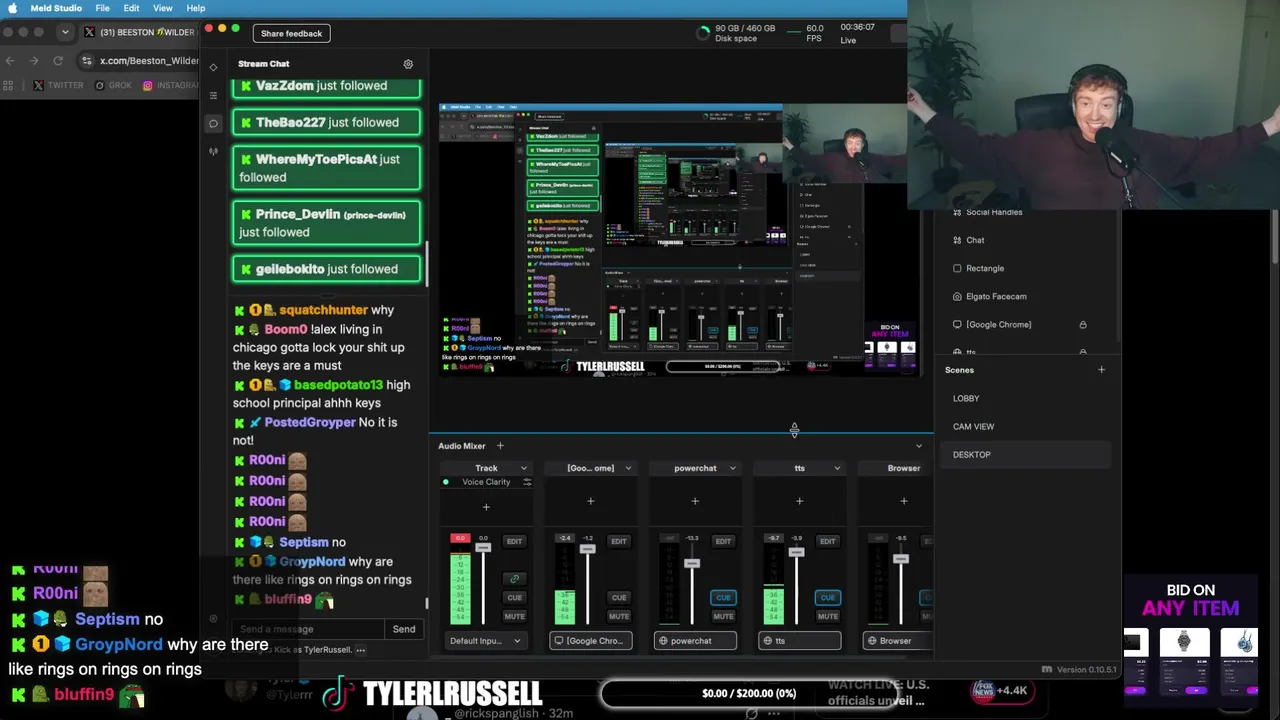
Task: Mute the powerchat channel
Action: click(x=723, y=616)
